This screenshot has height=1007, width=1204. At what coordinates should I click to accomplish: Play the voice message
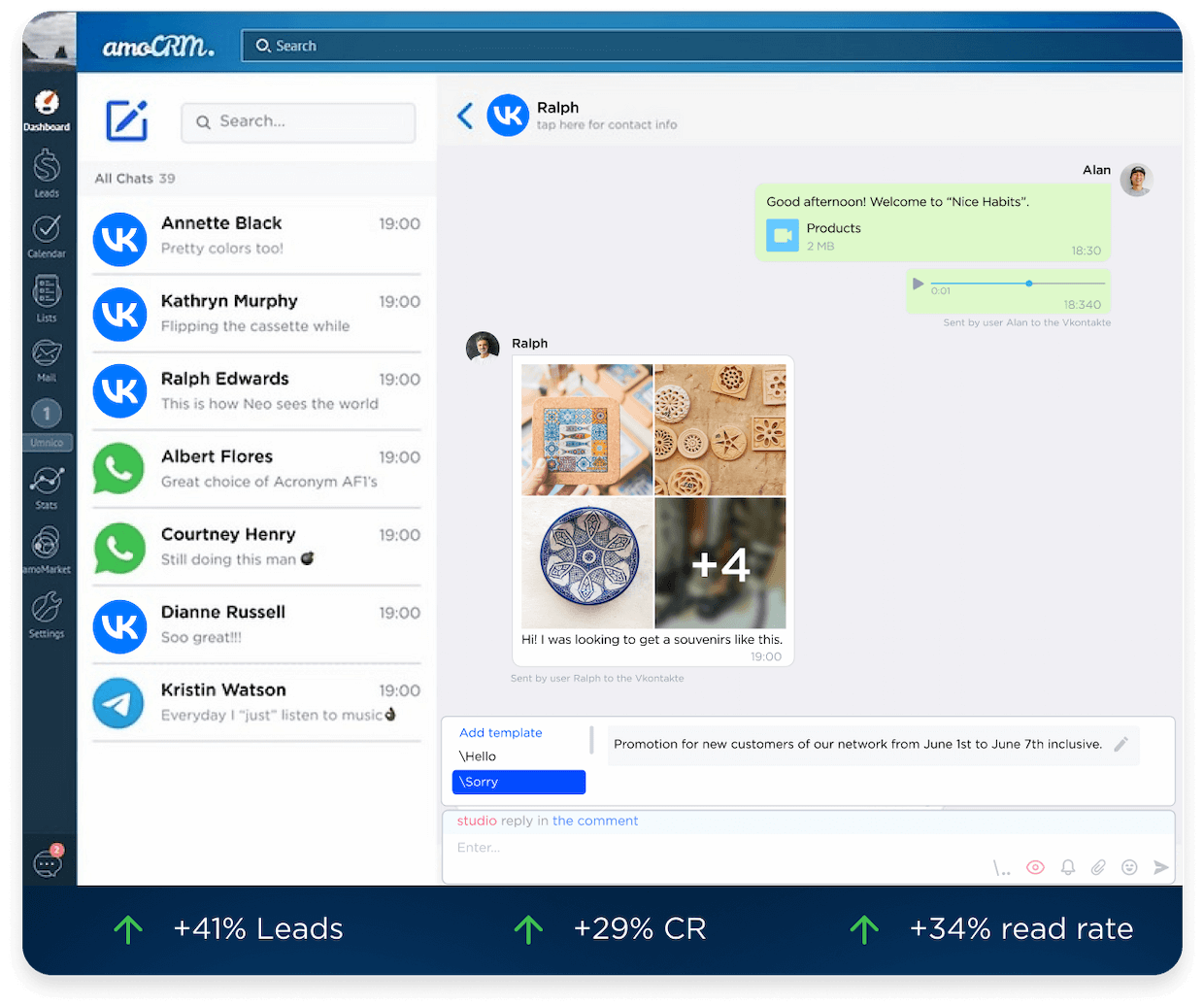pyautogui.click(x=918, y=284)
